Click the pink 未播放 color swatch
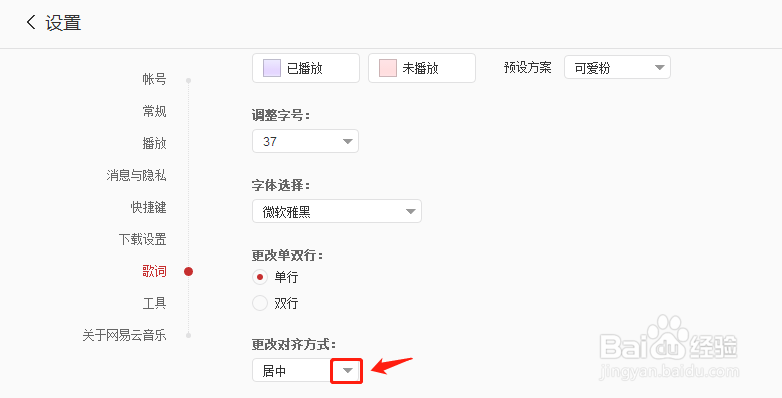Image resolution: width=782 pixels, height=398 pixels. tap(388, 68)
